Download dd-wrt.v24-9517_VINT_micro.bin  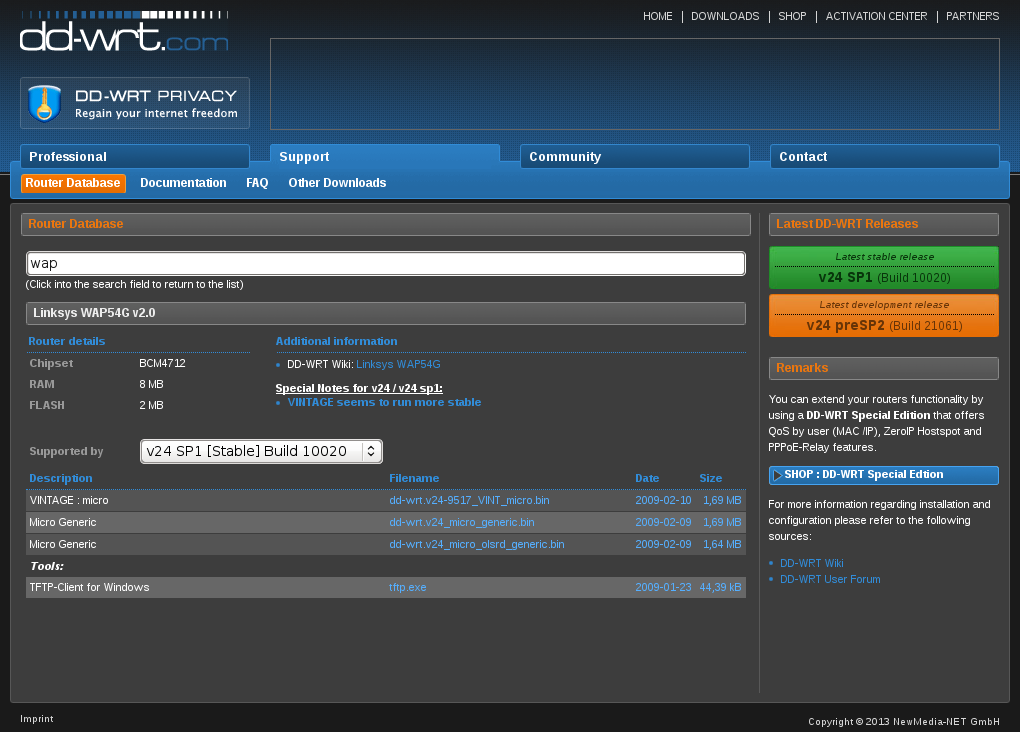pyautogui.click(x=469, y=500)
